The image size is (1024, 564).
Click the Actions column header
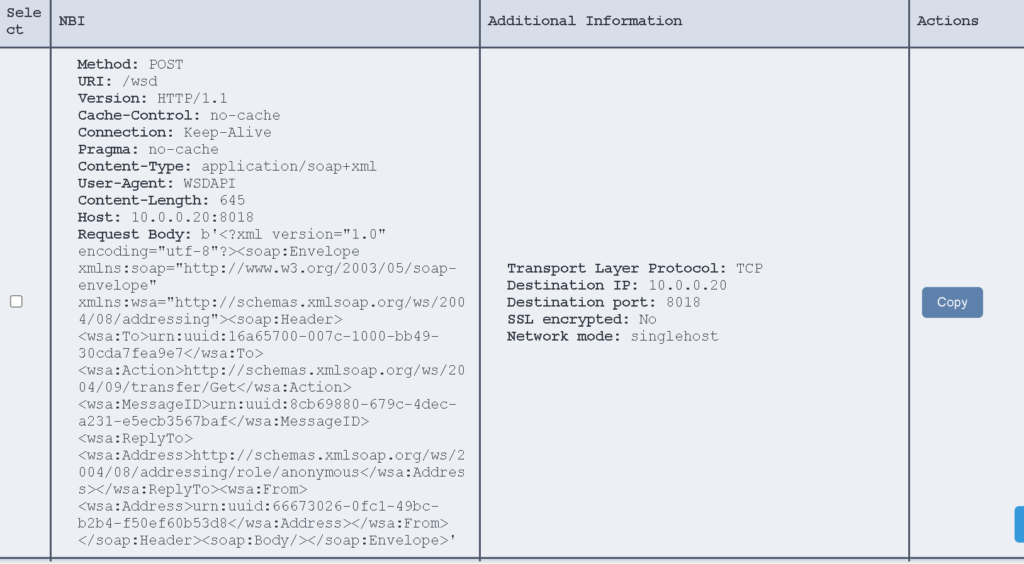pyautogui.click(x=947, y=21)
